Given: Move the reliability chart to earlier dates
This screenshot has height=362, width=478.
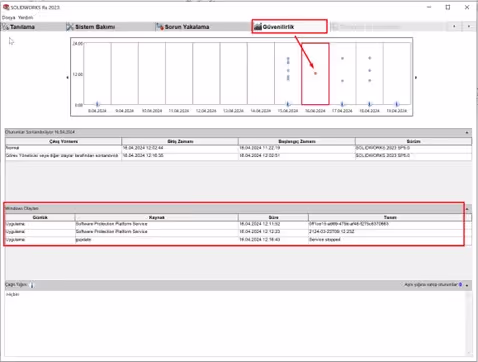Looking at the screenshot, I should pyautogui.click(x=67, y=77).
